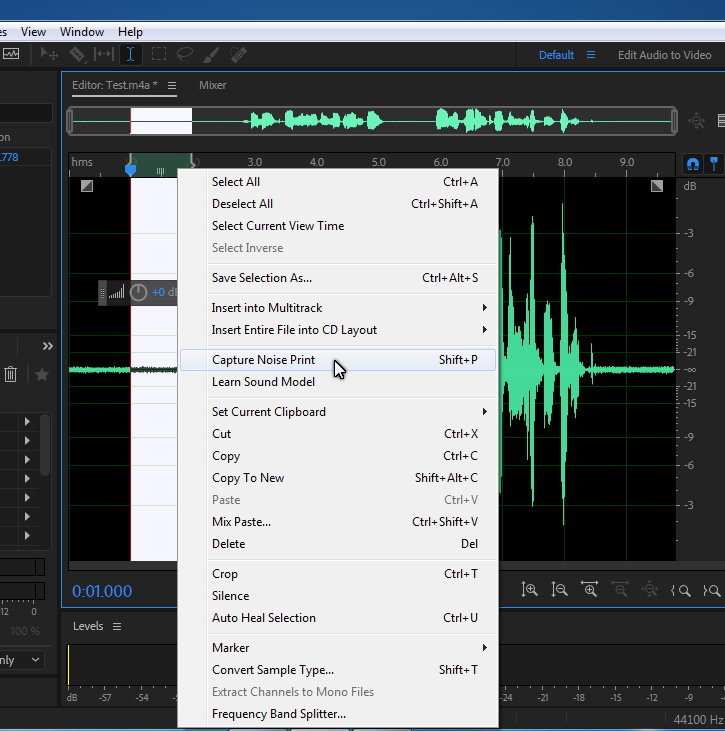Click the trash delete icon
Screen dimensions: 725x731
[x=11, y=375]
